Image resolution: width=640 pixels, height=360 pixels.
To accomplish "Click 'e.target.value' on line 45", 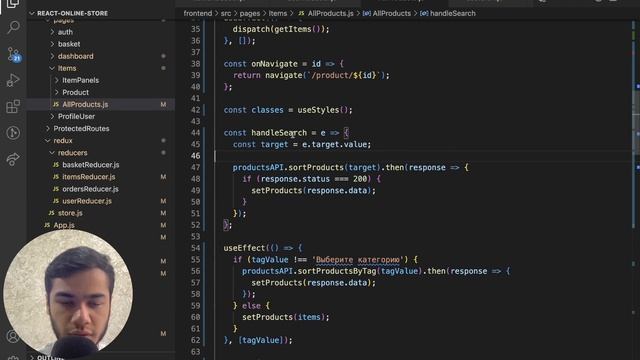I will pos(334,144).
